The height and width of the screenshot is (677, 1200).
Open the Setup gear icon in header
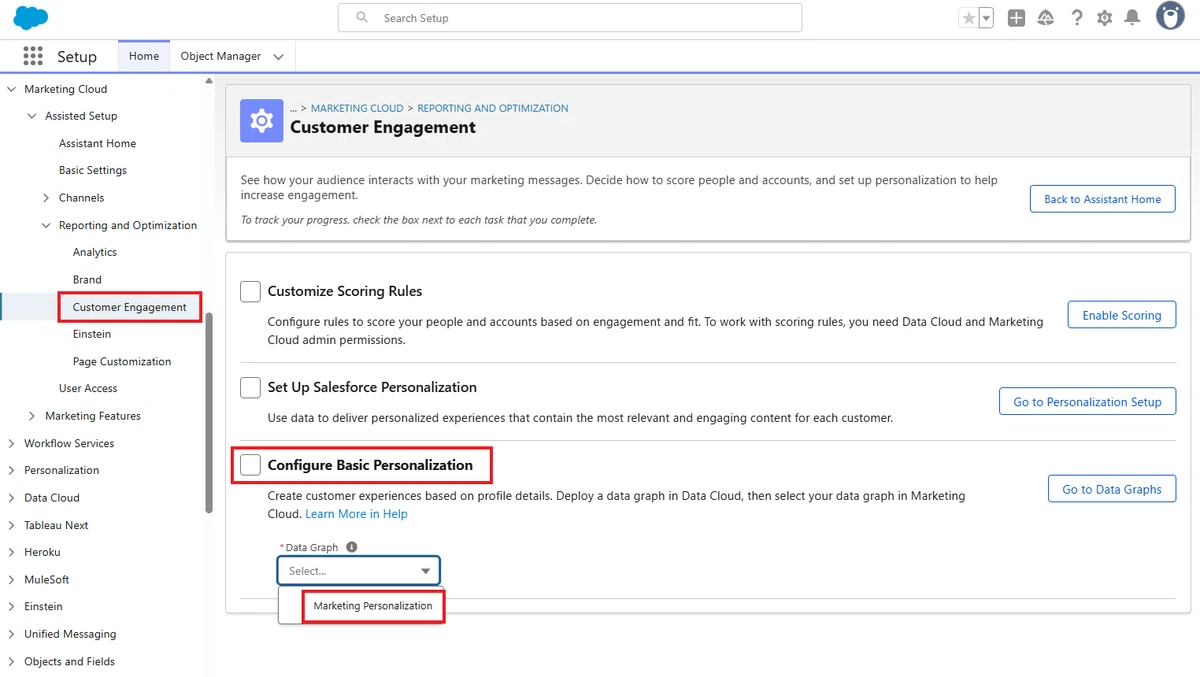(x=1104, y=18)
